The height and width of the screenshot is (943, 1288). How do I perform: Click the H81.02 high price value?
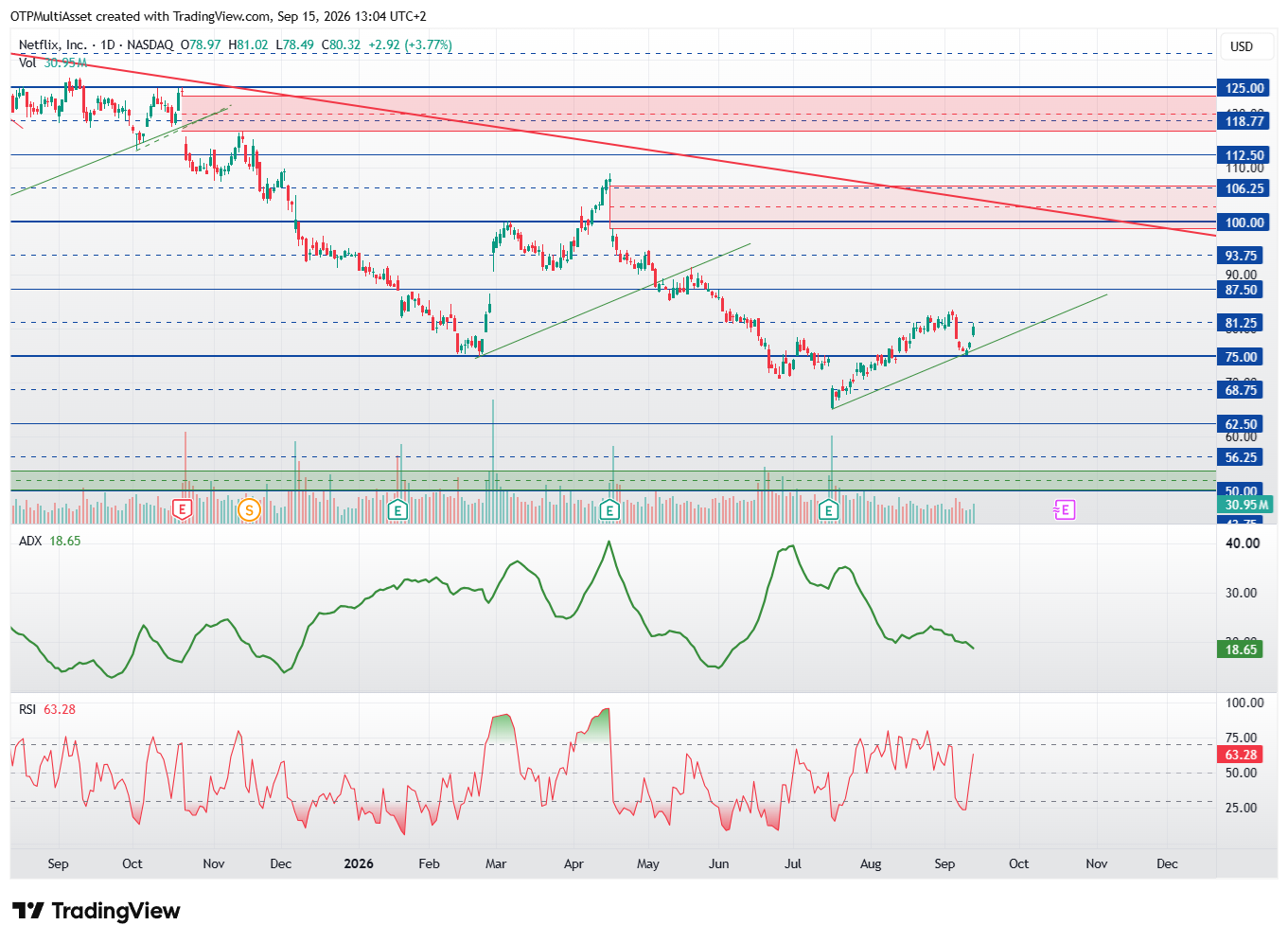pyautogui.click(x=248, y=44)
